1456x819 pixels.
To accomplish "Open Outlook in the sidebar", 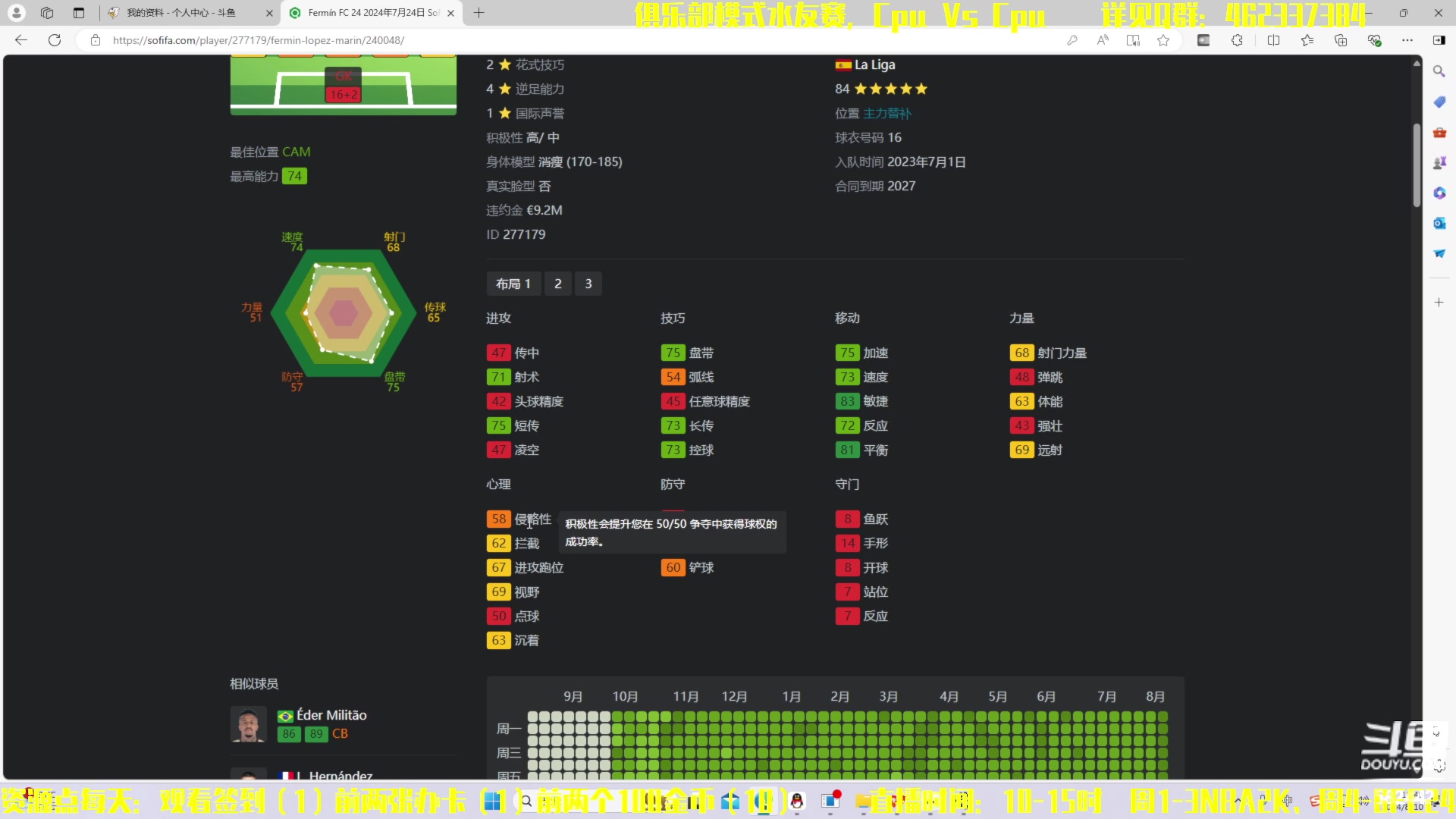I will point(1439,223).
